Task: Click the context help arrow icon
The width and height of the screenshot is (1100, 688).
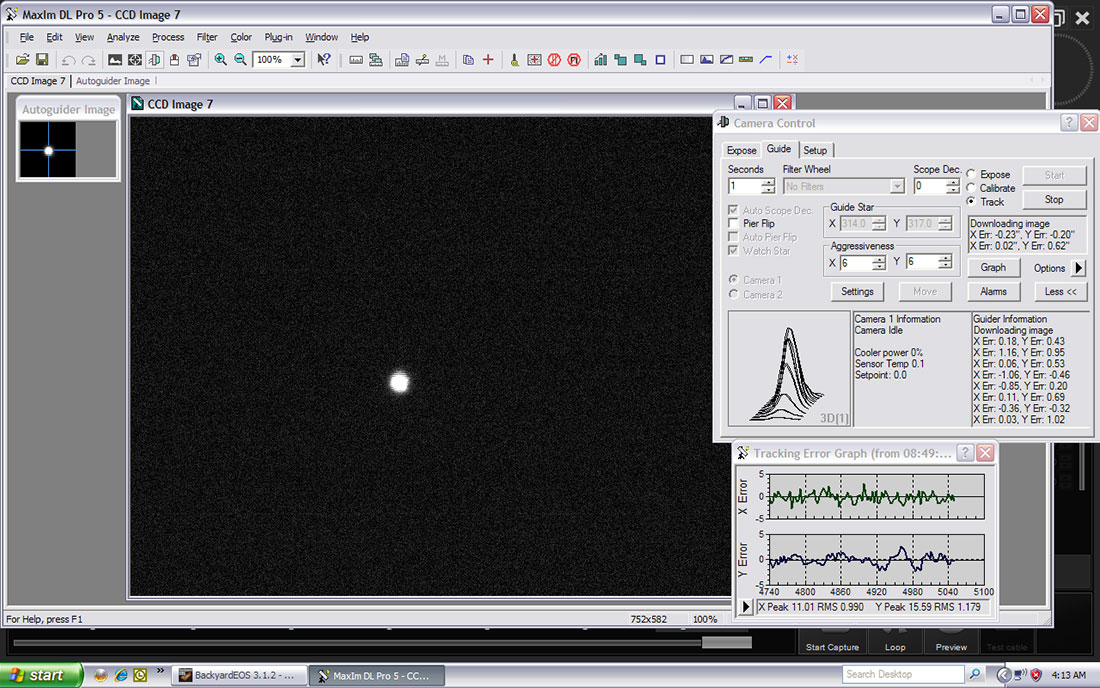Action: click(324, 60)
